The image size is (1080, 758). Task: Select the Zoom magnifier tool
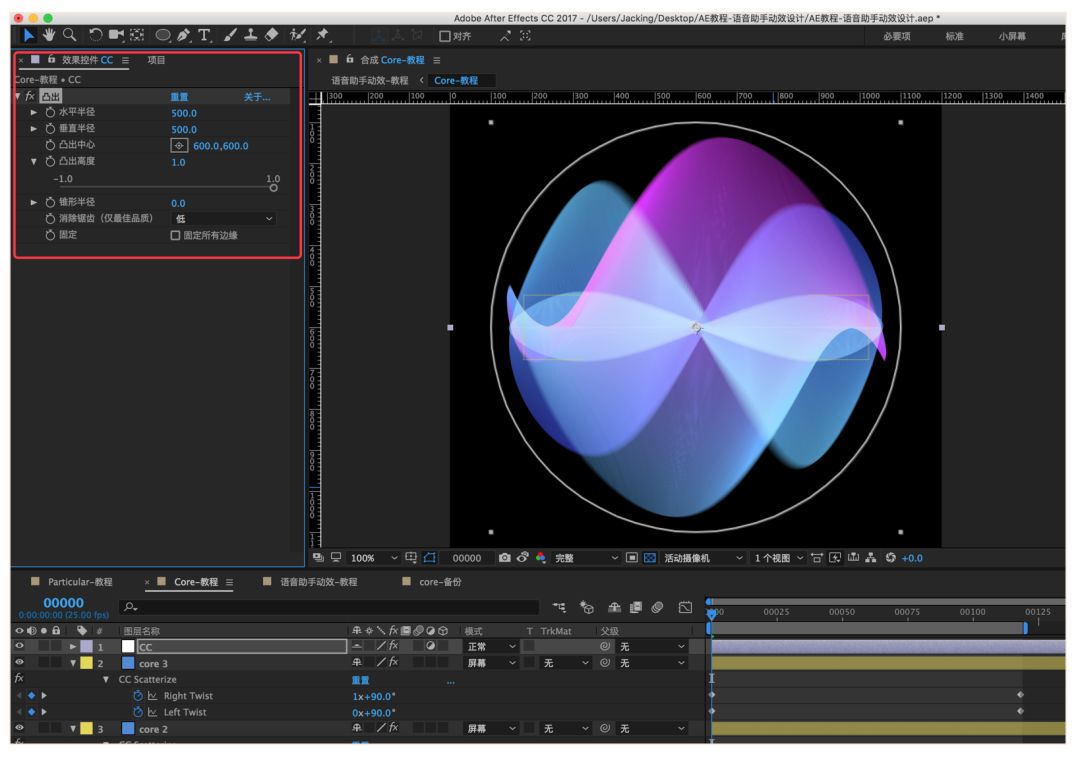coord(69,34)
